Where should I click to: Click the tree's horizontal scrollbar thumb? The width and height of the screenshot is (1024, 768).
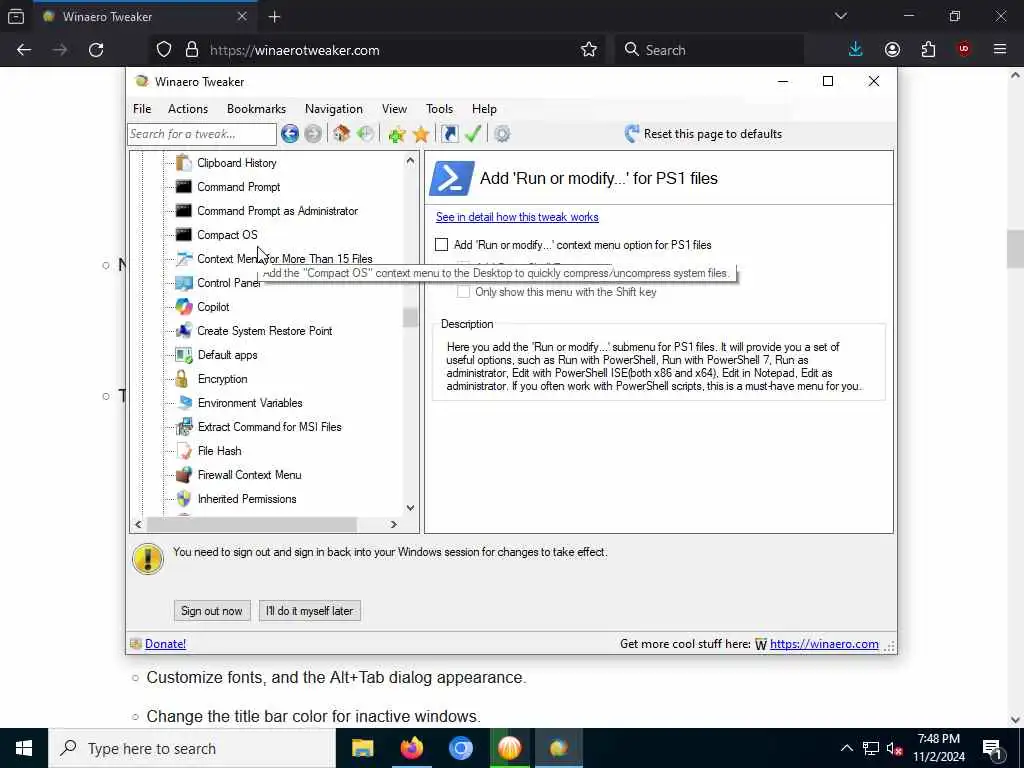point(251,524)
